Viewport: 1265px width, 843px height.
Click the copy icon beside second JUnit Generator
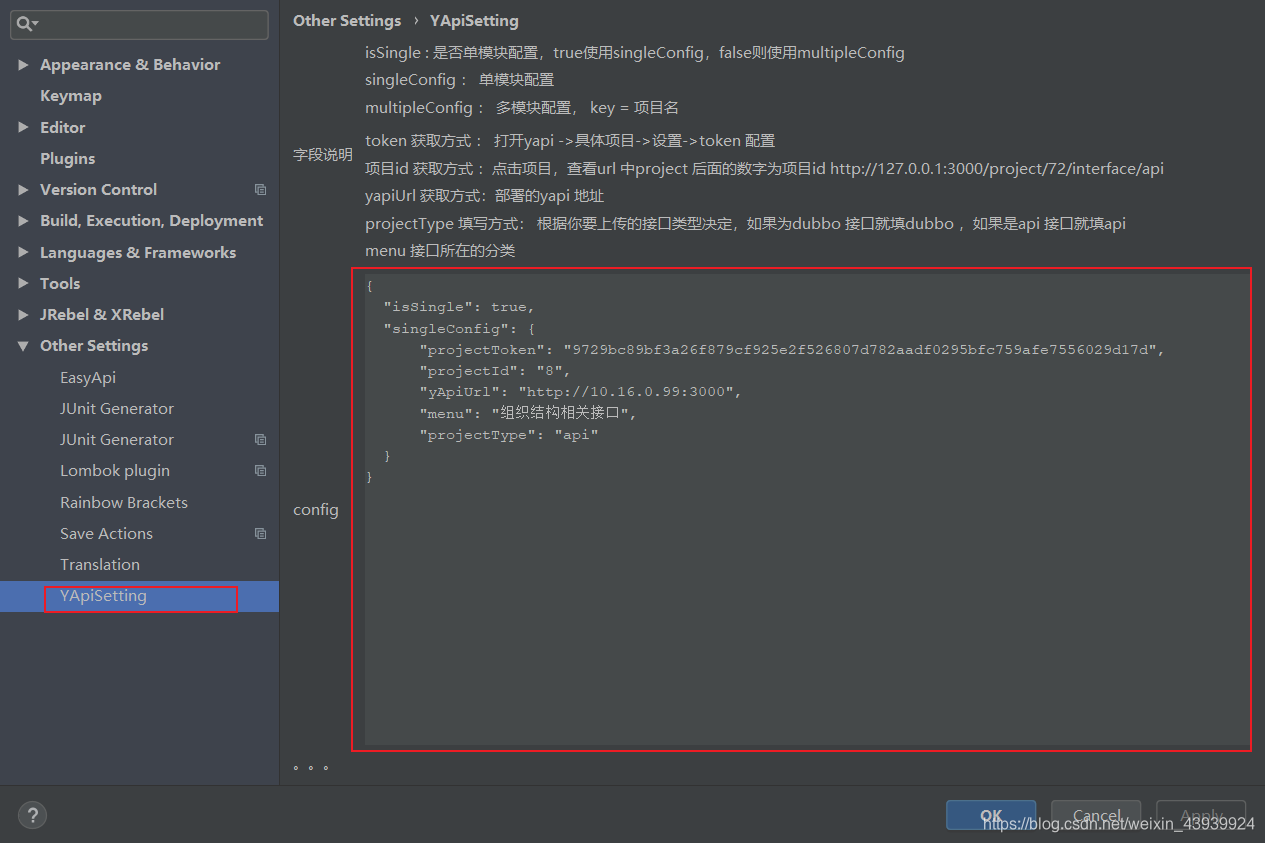point(260,440)
